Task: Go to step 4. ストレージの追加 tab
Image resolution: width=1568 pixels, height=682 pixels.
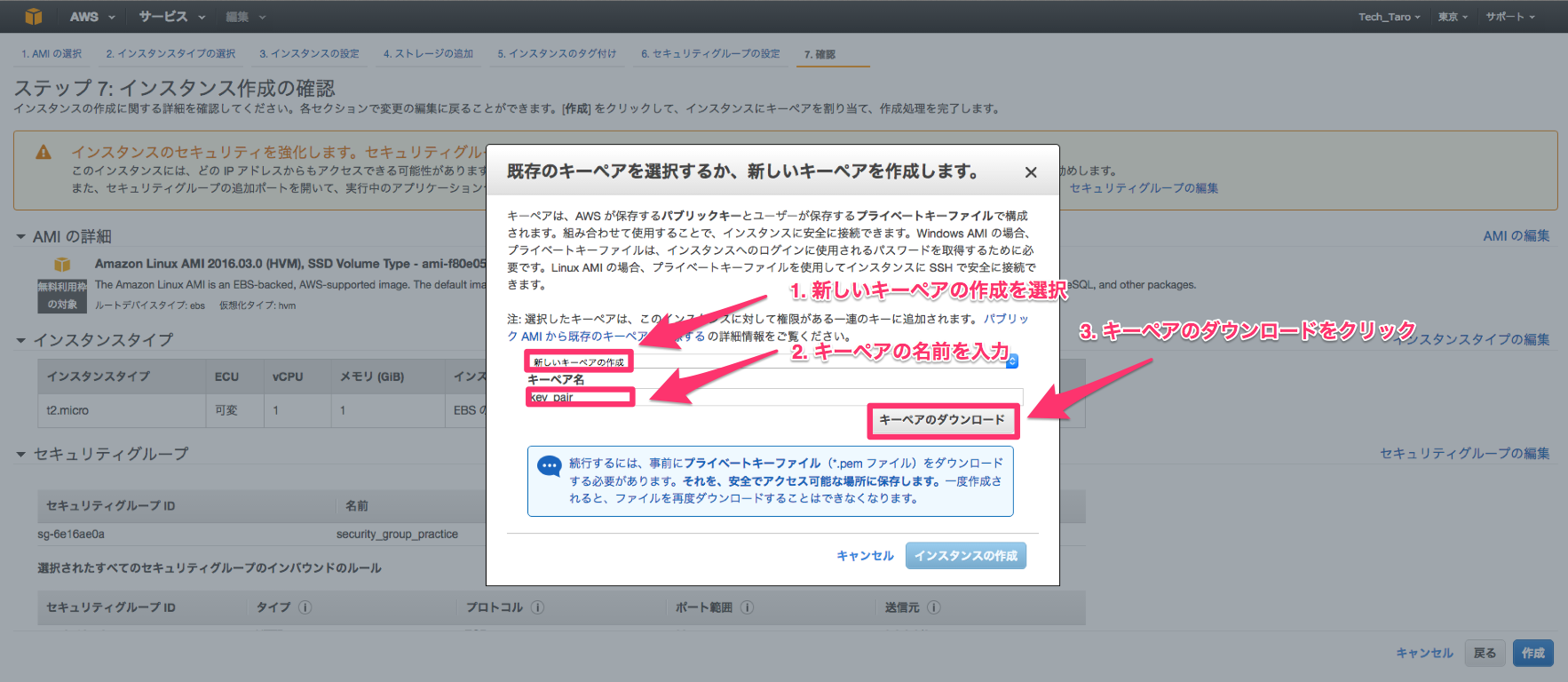Action: pos(428,54)
